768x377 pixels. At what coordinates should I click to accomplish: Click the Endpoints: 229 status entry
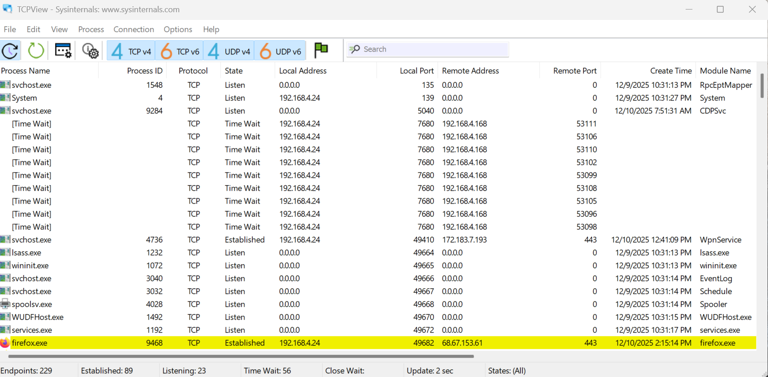click(26, 371)
